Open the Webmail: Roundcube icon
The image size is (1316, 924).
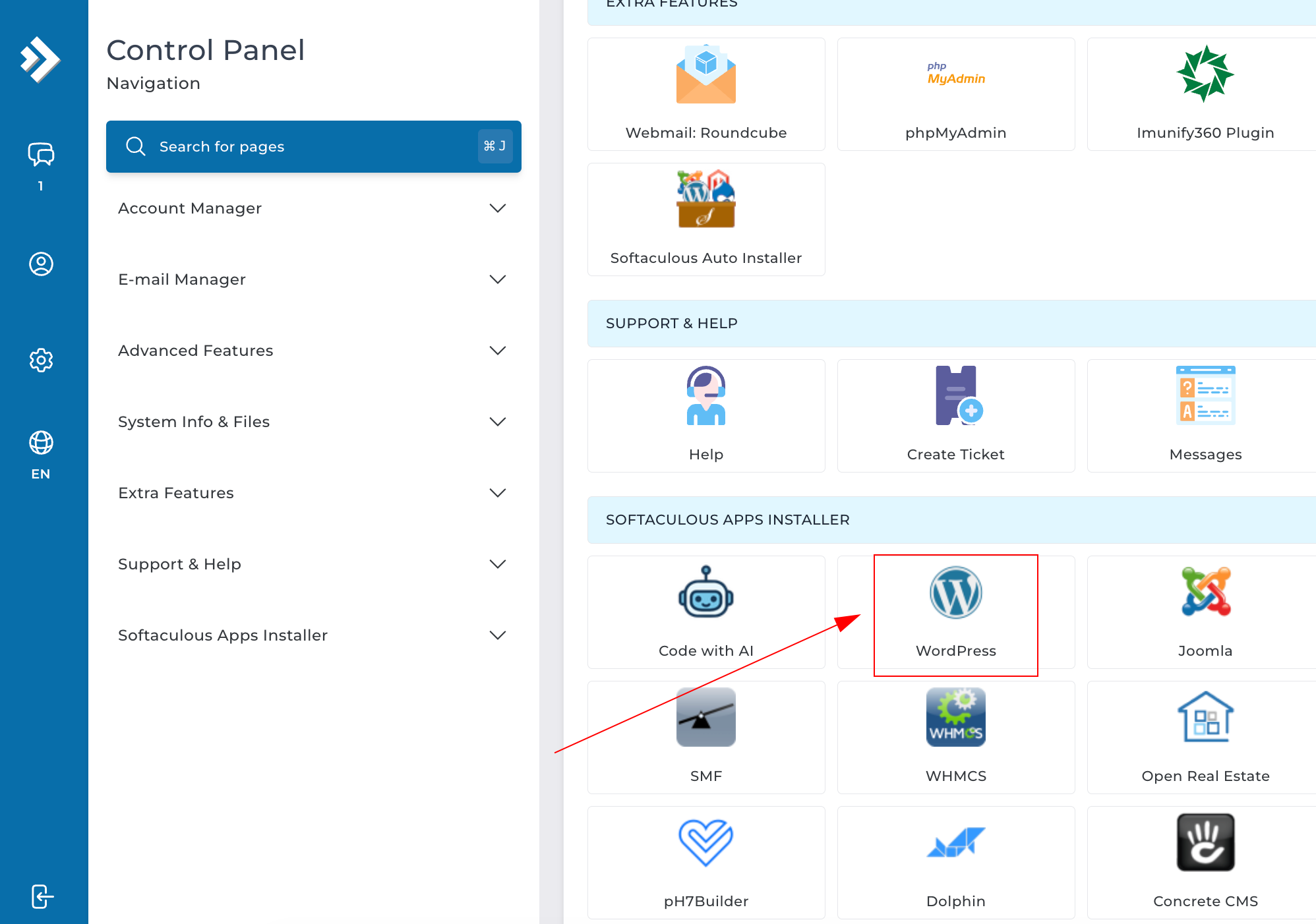tap(705, 74)
